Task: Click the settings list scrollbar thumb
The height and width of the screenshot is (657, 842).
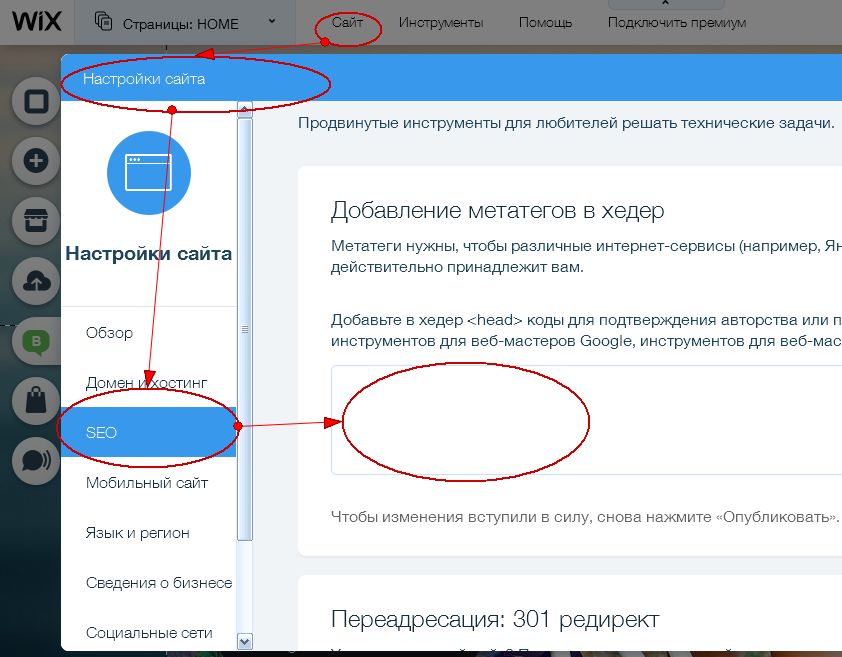Action: pyautogui.click(x=244, y=329)
